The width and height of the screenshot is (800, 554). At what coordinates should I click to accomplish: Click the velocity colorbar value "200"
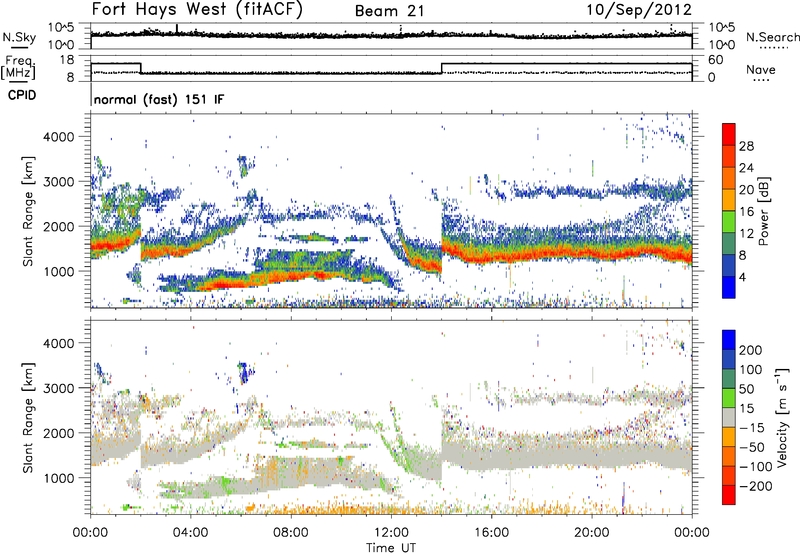751,350
